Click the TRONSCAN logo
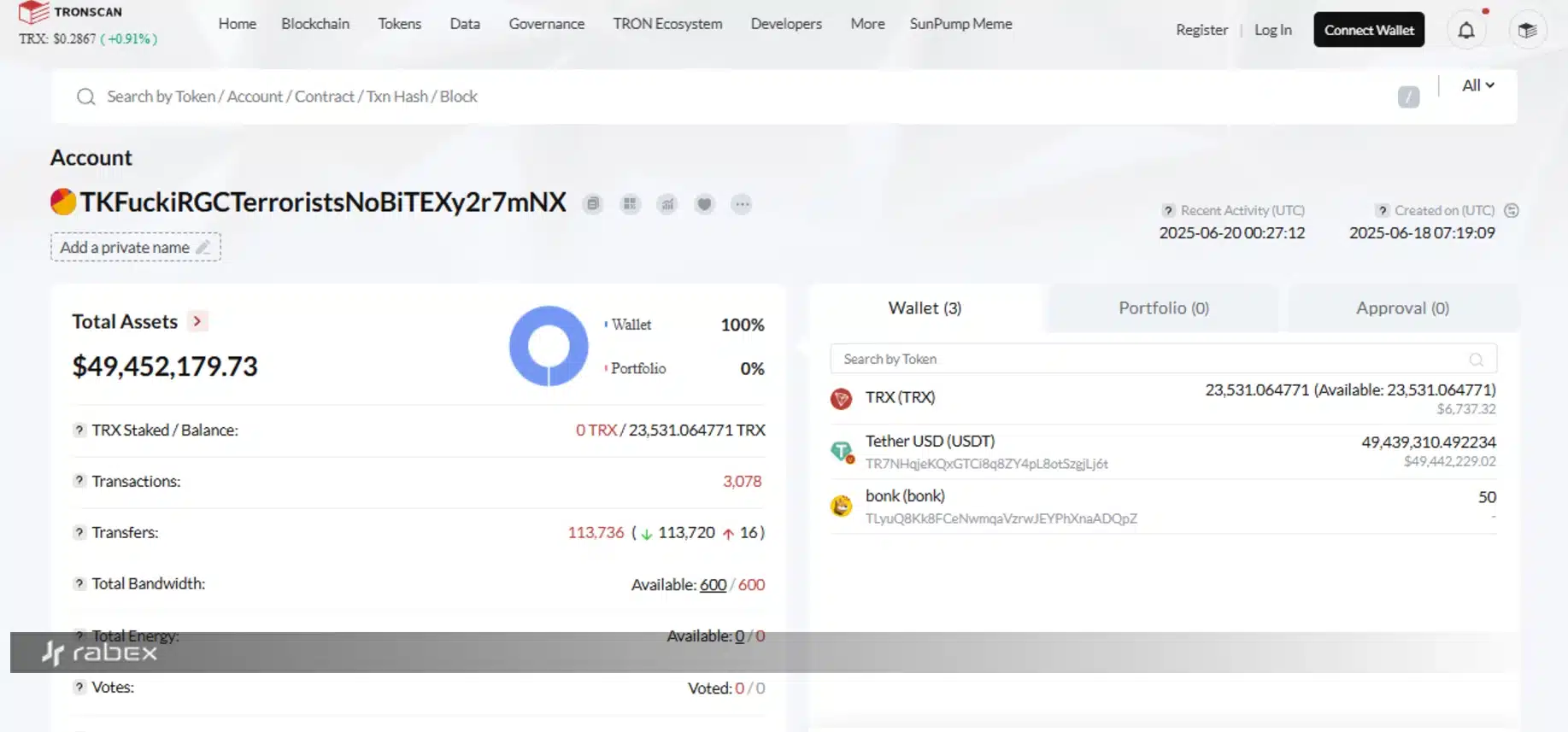This screenshot has width=1568, height=732. pyautogui.click(x=70, y=12)
